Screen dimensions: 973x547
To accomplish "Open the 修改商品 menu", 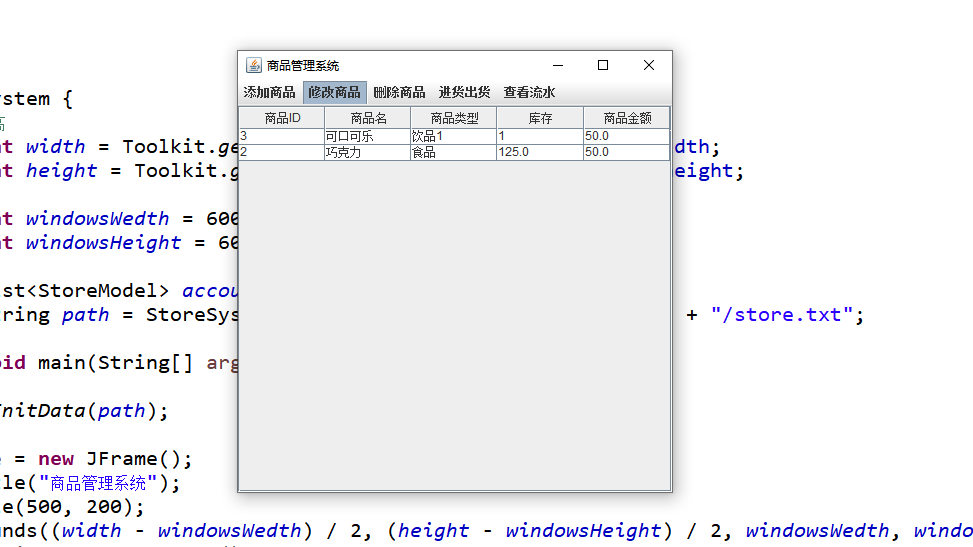I will 334,93.
